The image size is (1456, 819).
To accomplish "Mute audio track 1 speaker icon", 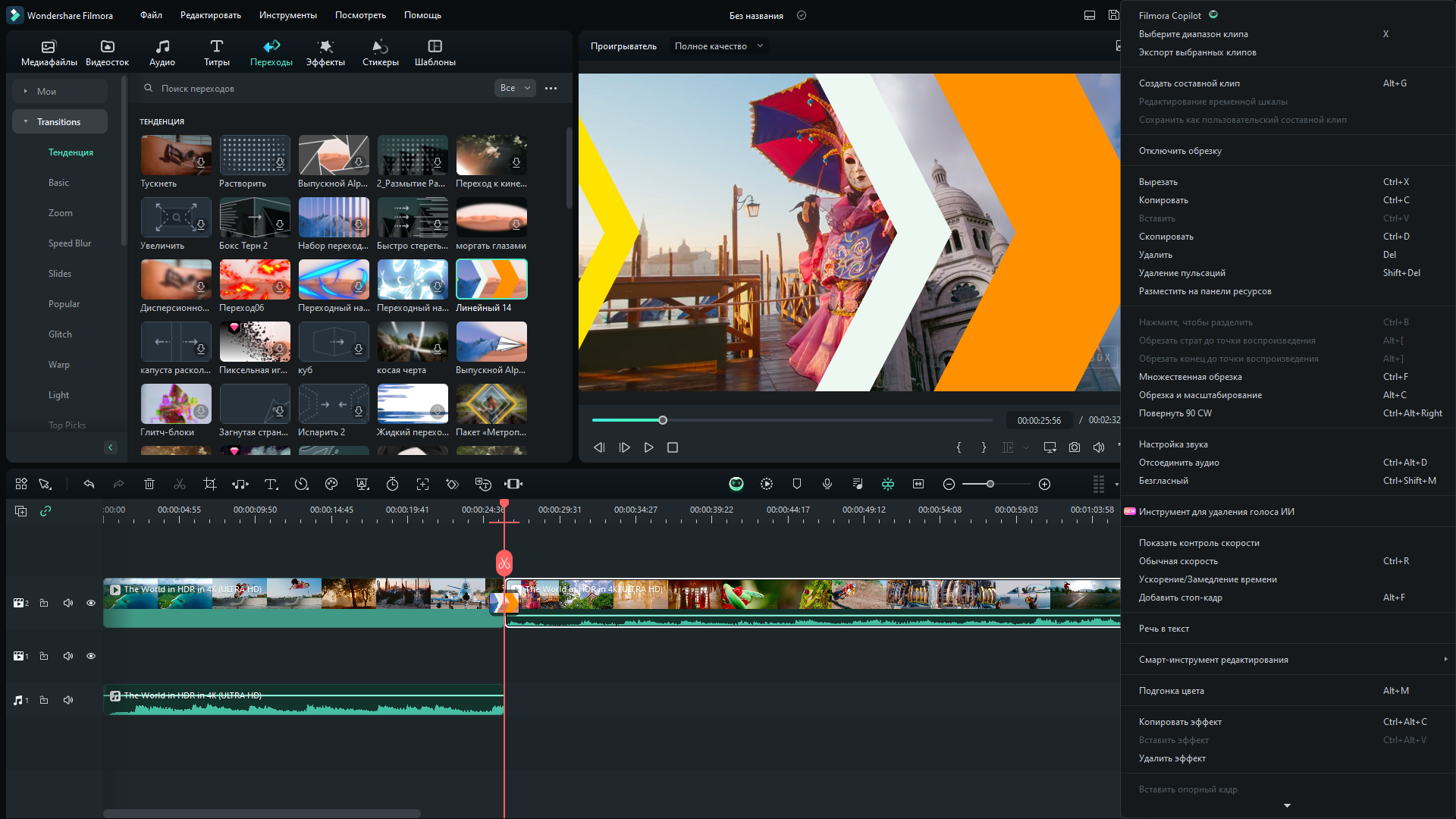I will coord(68,700).
